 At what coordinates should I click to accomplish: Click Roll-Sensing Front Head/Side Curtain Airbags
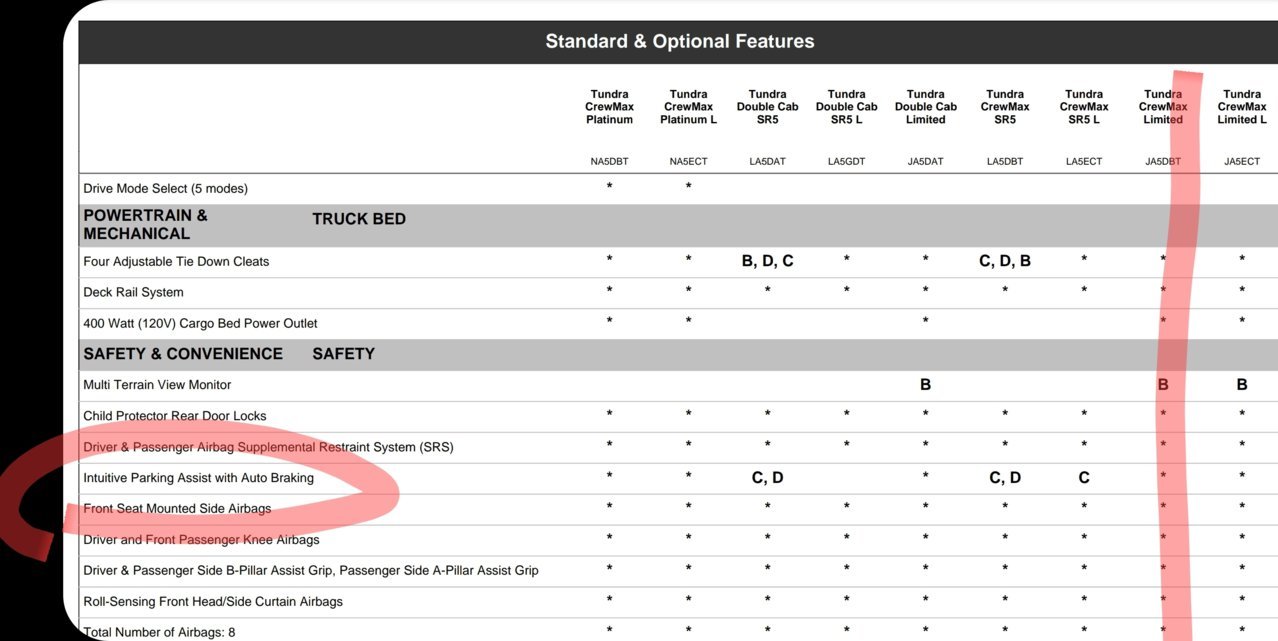(x=213, y=602)
